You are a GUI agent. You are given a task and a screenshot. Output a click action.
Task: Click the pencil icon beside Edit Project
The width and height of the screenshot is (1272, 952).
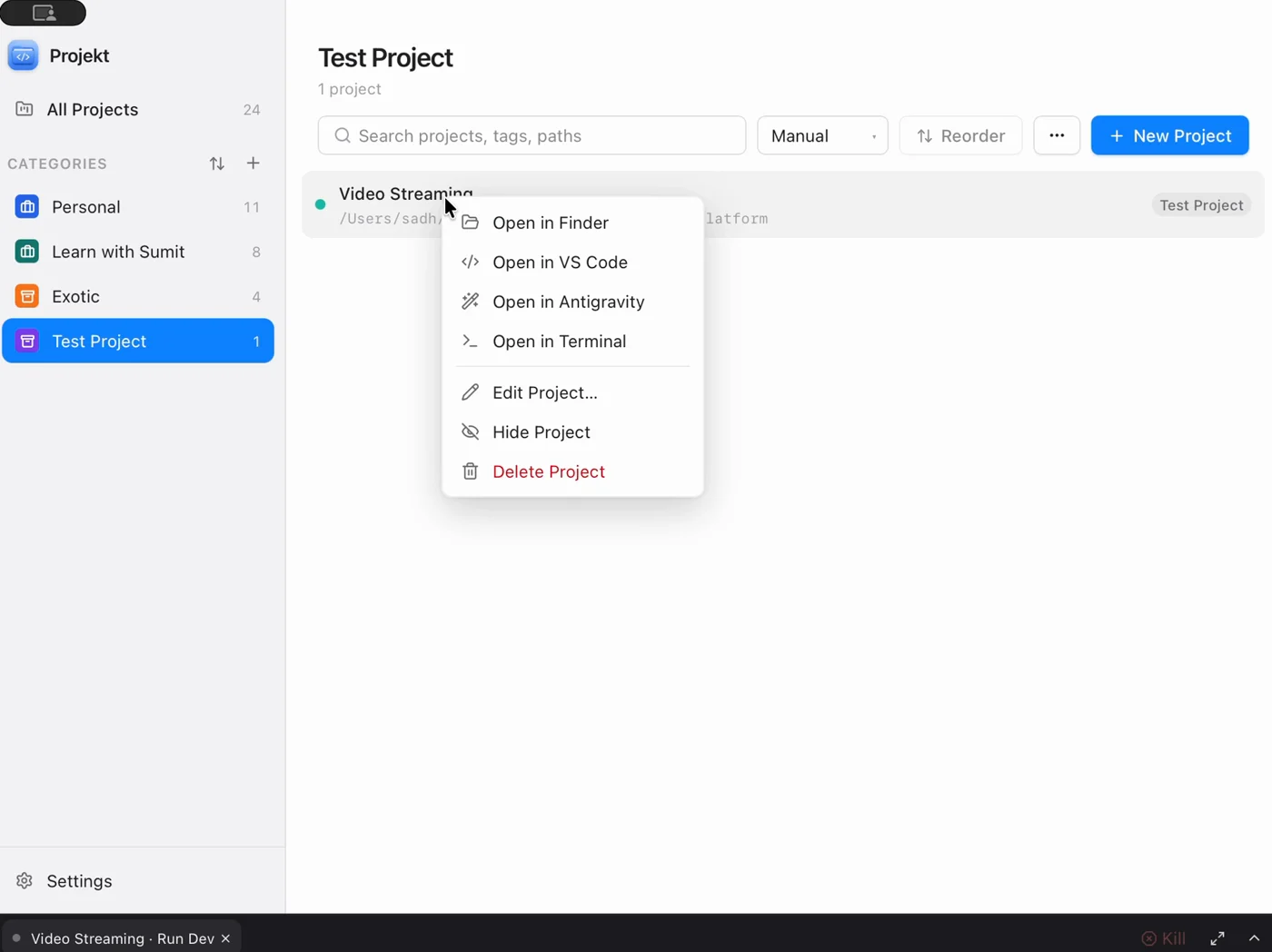(470, 392)
